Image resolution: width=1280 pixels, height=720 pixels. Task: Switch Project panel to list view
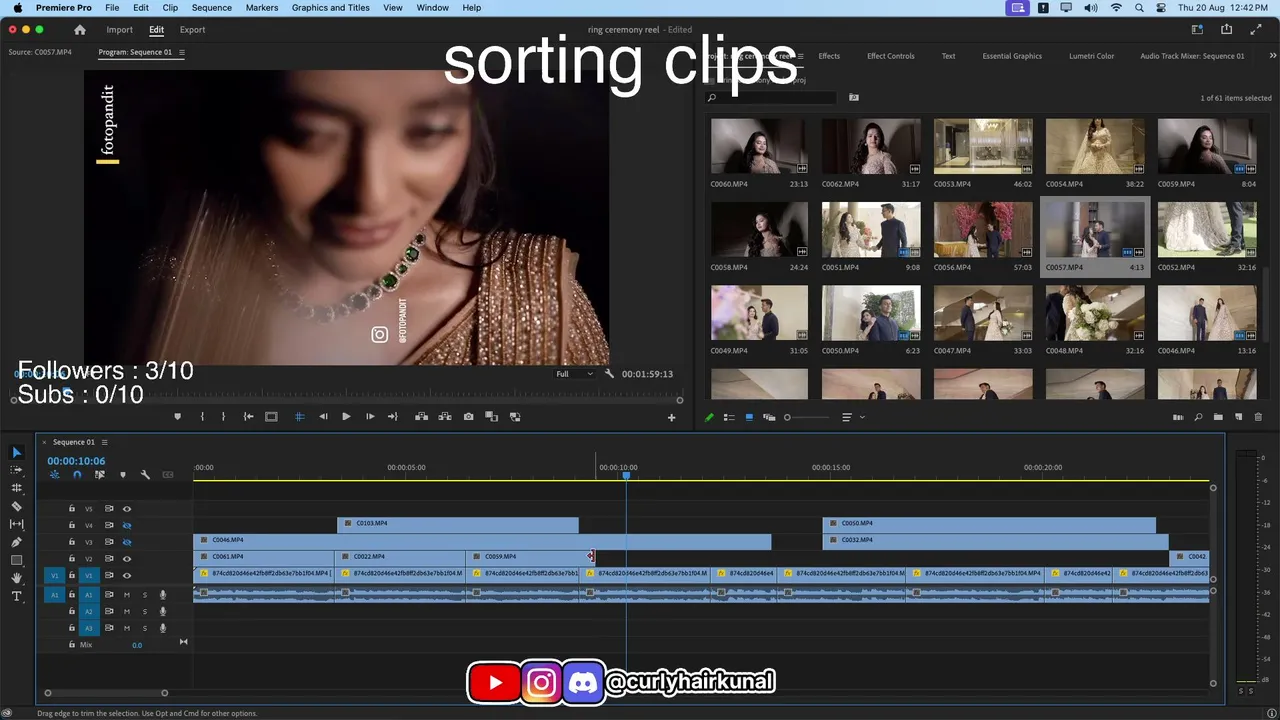click(729, 417)
